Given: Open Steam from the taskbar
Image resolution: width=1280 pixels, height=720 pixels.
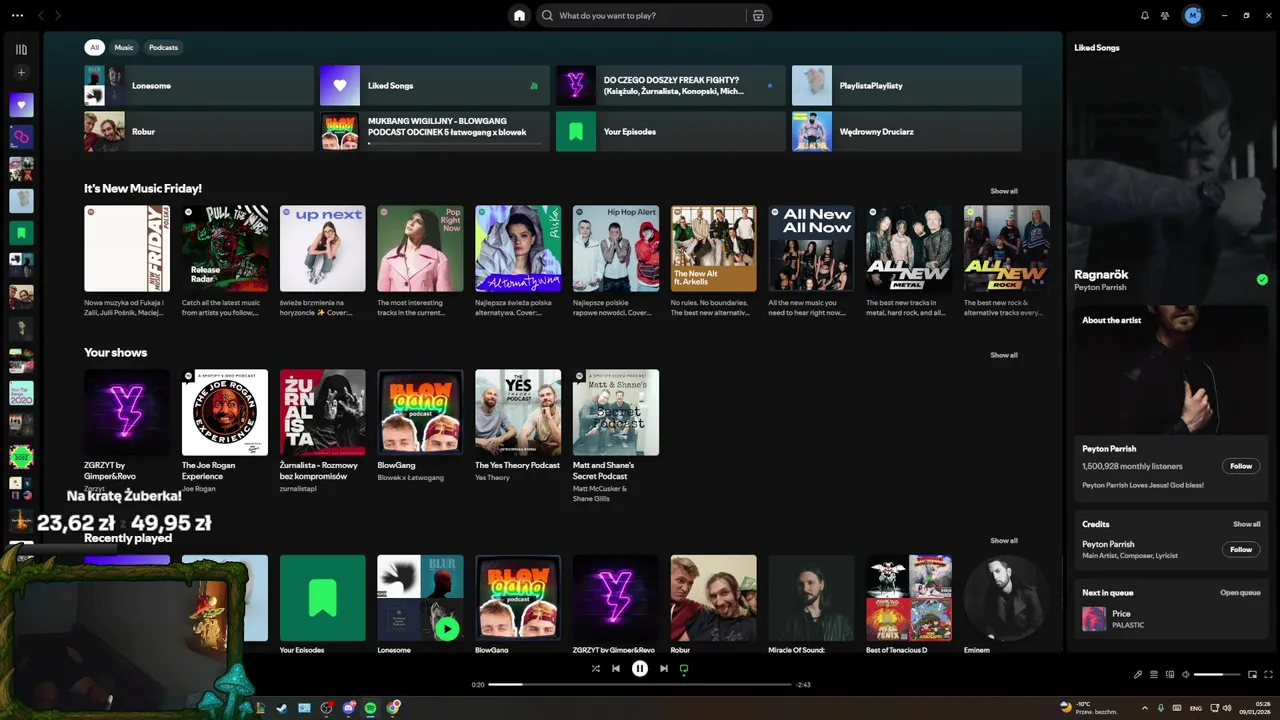Looking at the screenshot, I should [282, 708].
